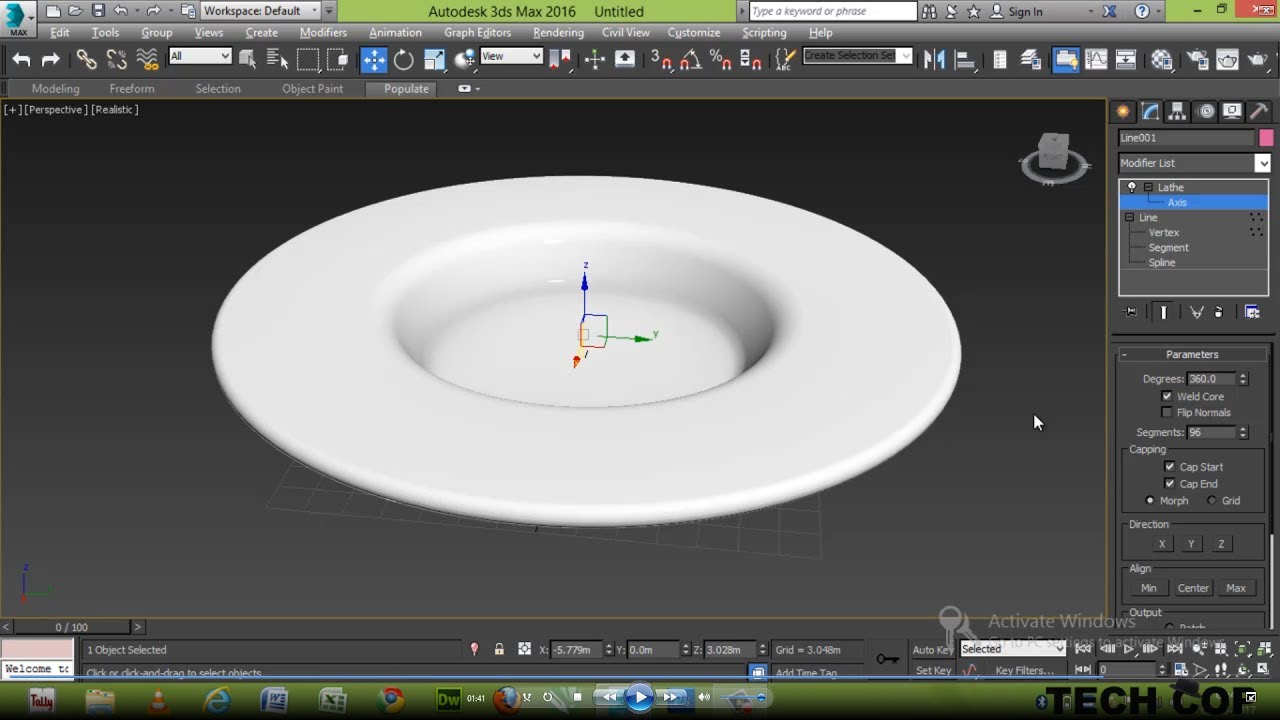Click the Align Max button
1280x720 pixels.
(1236, 588)
